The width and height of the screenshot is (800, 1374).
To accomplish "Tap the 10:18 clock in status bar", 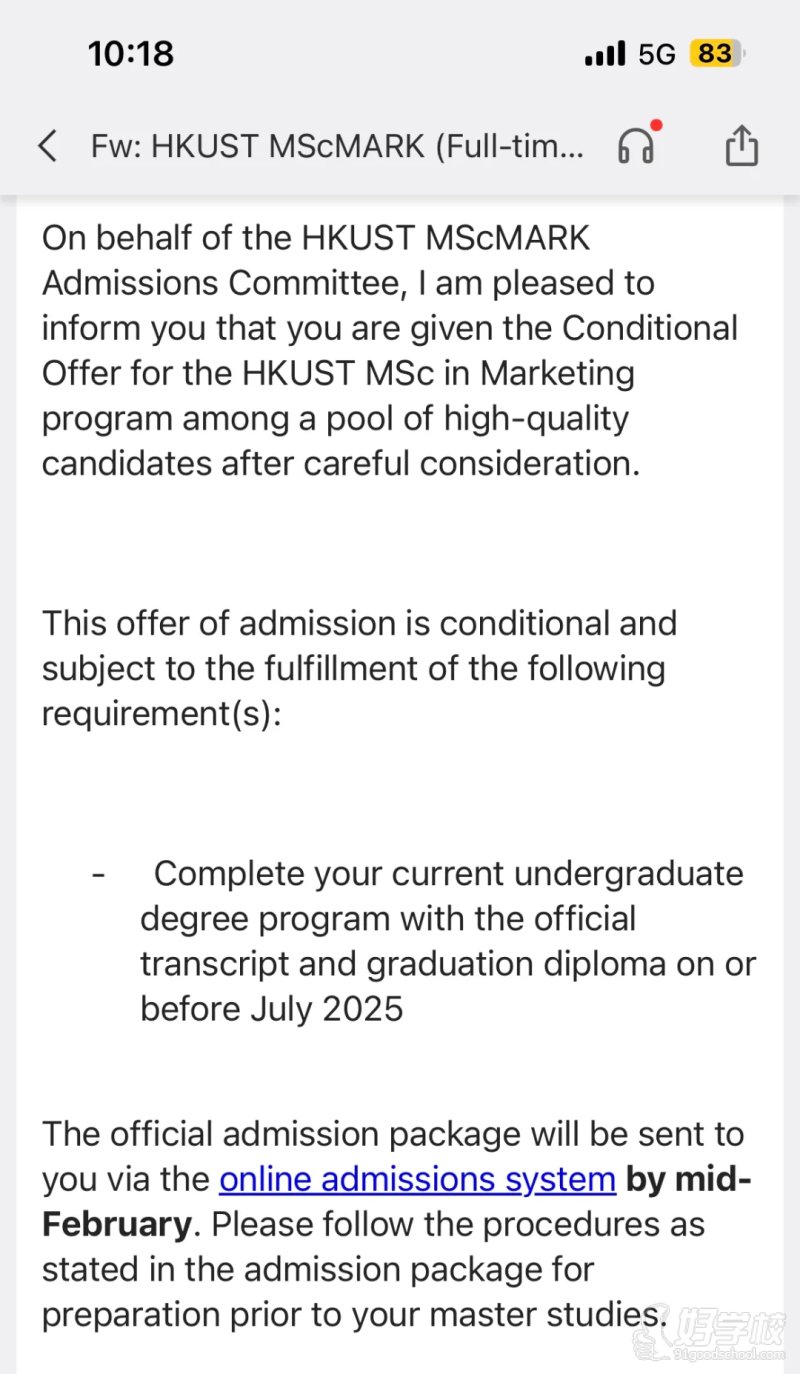I will point(131,53).
